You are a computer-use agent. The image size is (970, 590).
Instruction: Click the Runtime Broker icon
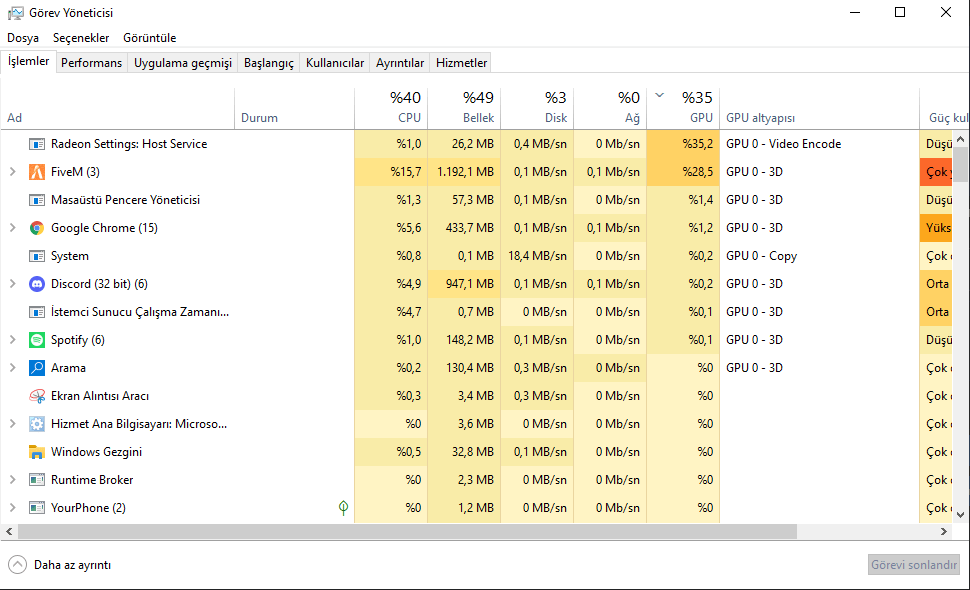pos(37,480)
